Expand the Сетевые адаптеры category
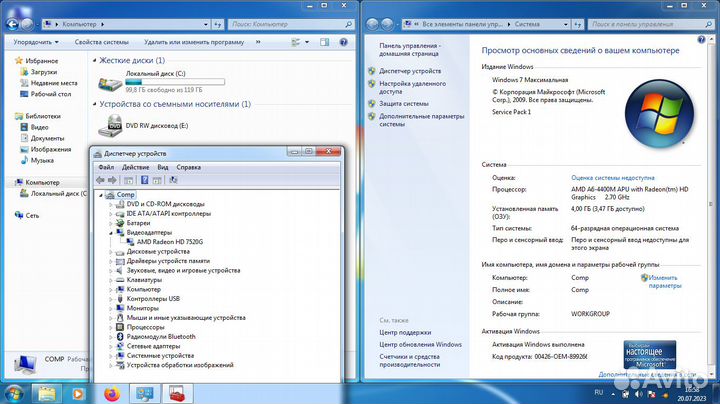 (109, 346)
